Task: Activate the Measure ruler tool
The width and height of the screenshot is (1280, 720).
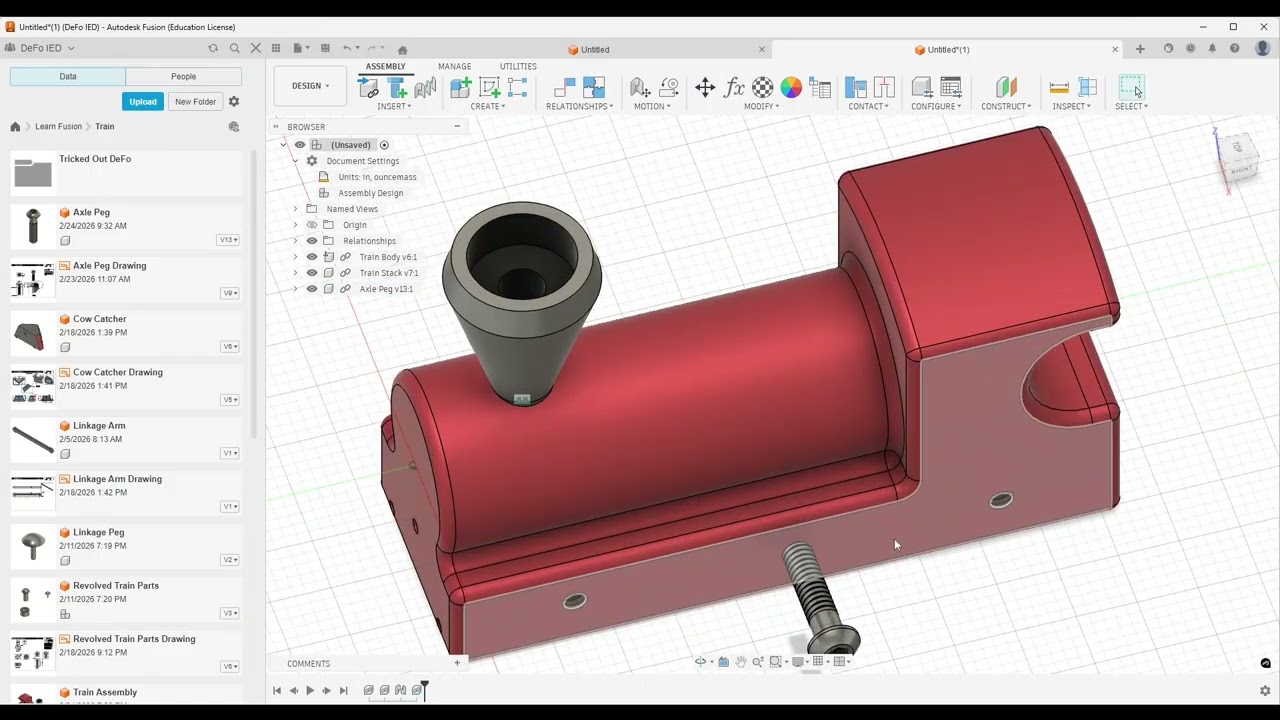Action: coord(1059,88)
